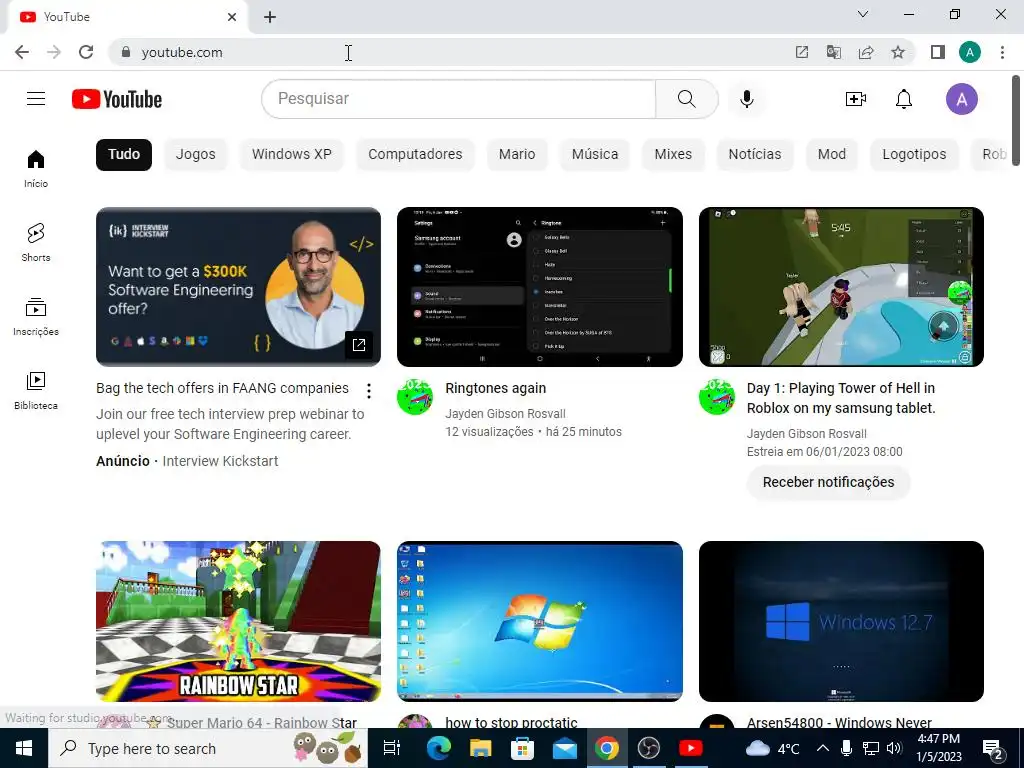This screenshot has width=1024, height=768.
Task: Open the Create video camera icon
Action: 856,99
